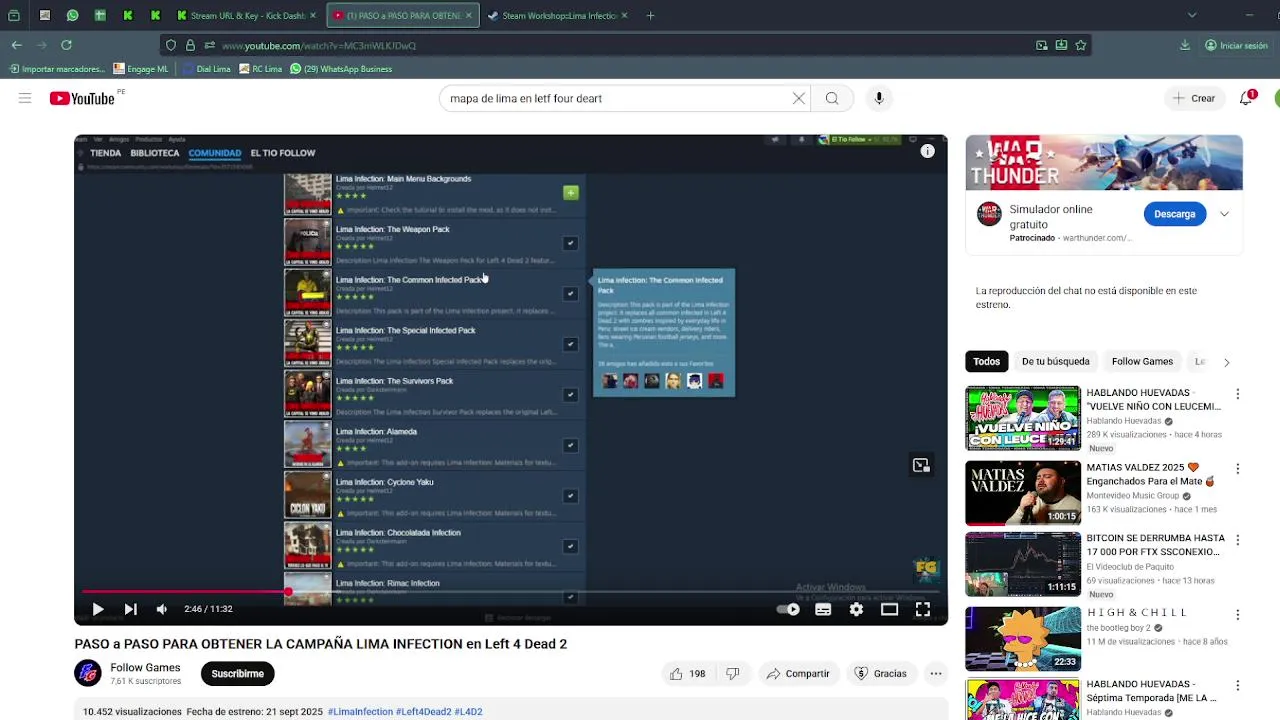Skip to the next video
Viewport: 1280px width, 720px height.
click(130, 609)
